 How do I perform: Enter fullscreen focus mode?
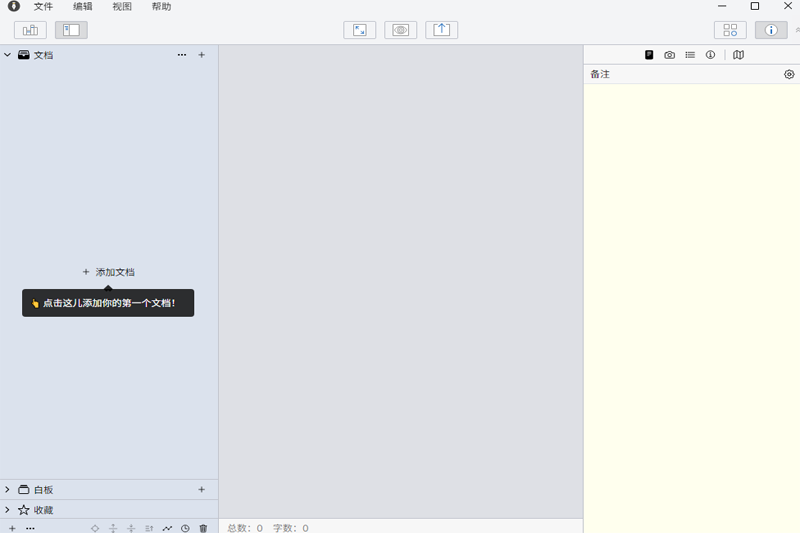click(x=359, y=30)
